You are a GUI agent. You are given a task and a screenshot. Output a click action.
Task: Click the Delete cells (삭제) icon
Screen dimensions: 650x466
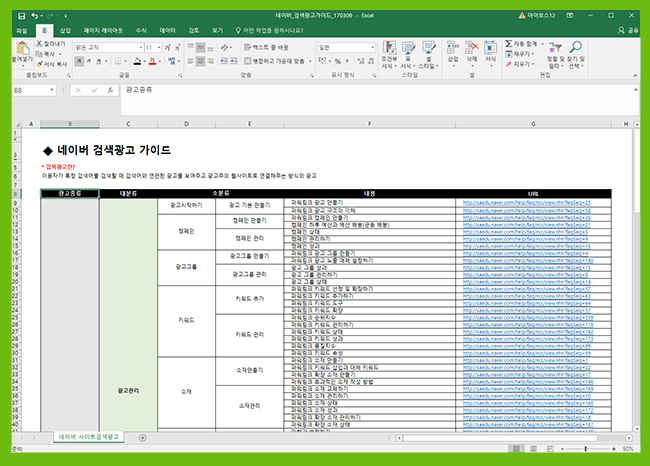[x=471, y=48]
